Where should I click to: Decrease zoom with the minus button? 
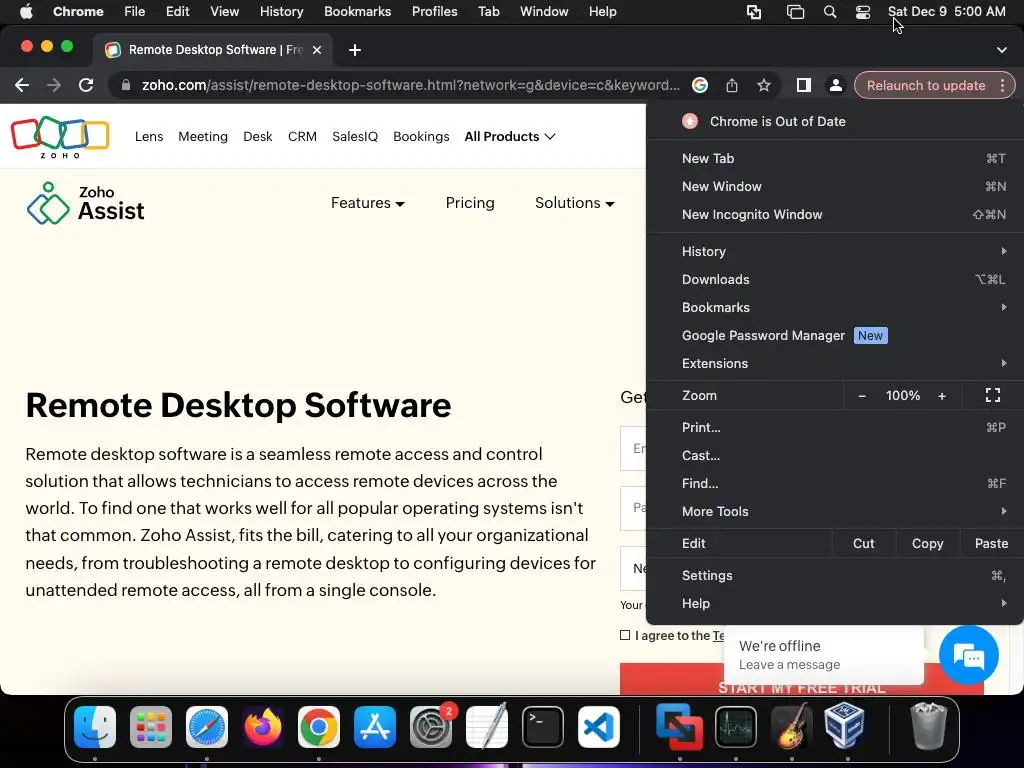tap(862, 396)
